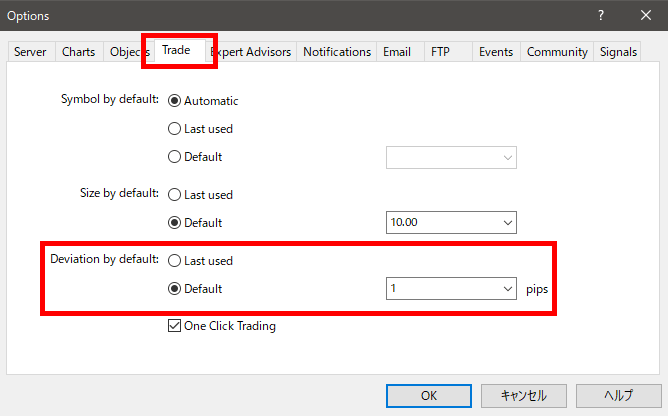The image size is (668, 416).
Task: Click the ヘルプ button
Action: tap(619, 396)
